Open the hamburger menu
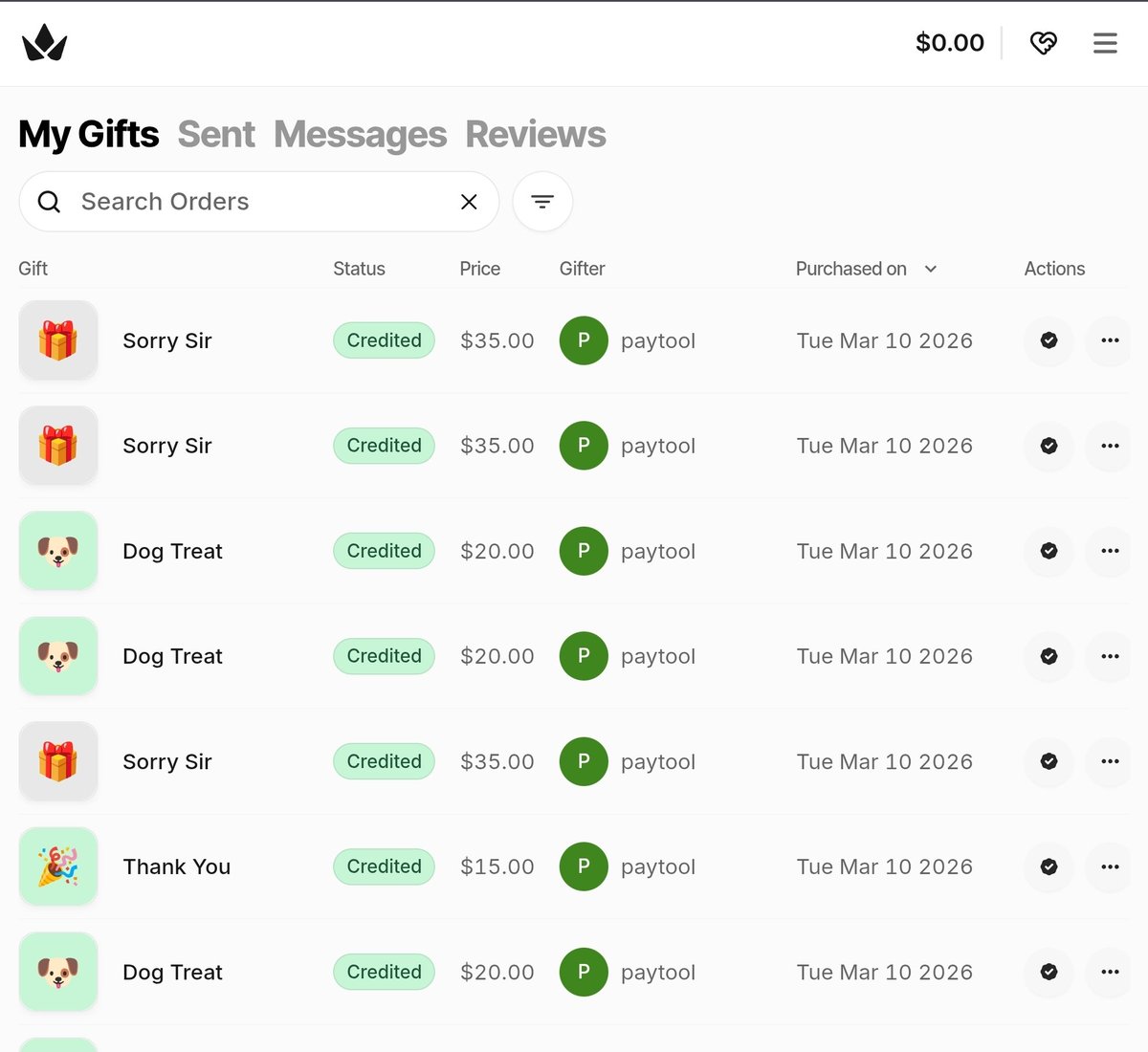The height and width of the screenshot is (1052, 1148). coord(1105,43)
